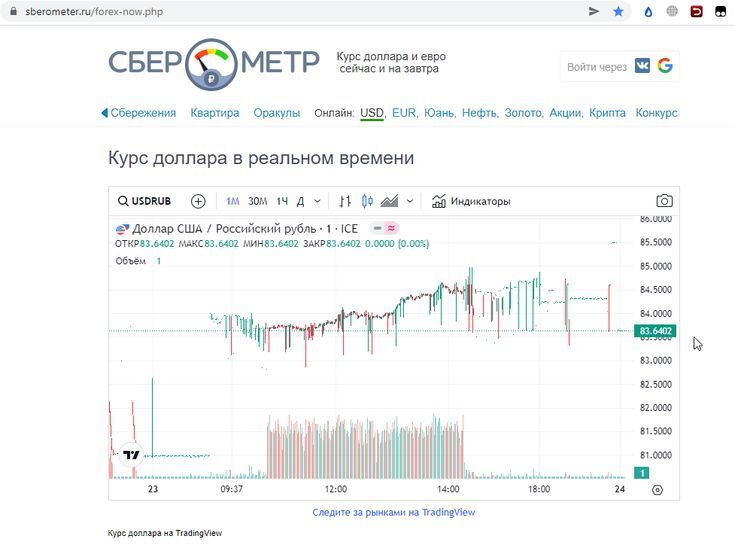Switch the chart to the 30M interval

tap(257, 202)
